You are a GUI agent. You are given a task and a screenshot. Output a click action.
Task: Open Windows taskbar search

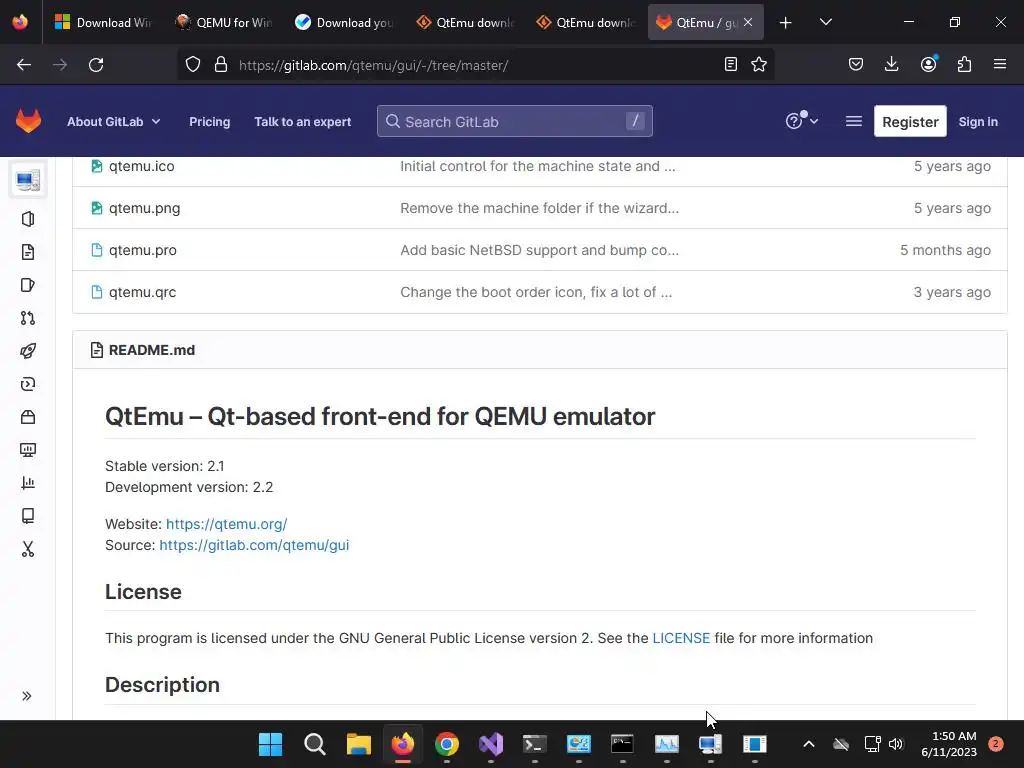(315, 744)
